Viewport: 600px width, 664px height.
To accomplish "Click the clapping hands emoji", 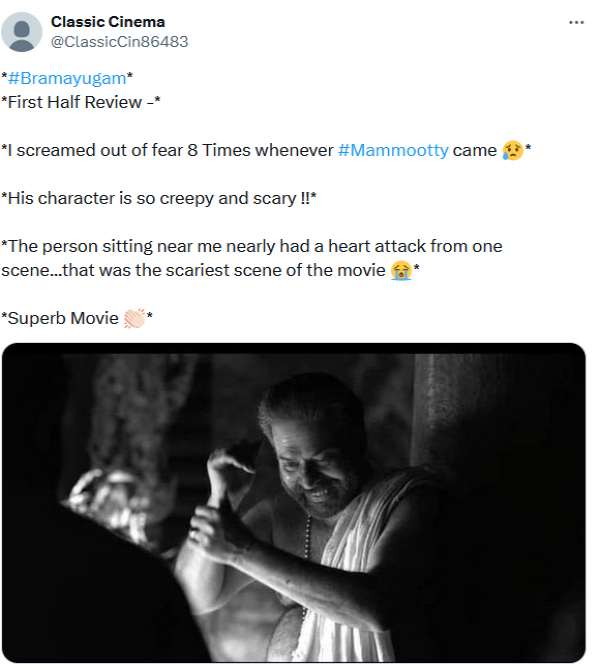I will pos(134,319).
